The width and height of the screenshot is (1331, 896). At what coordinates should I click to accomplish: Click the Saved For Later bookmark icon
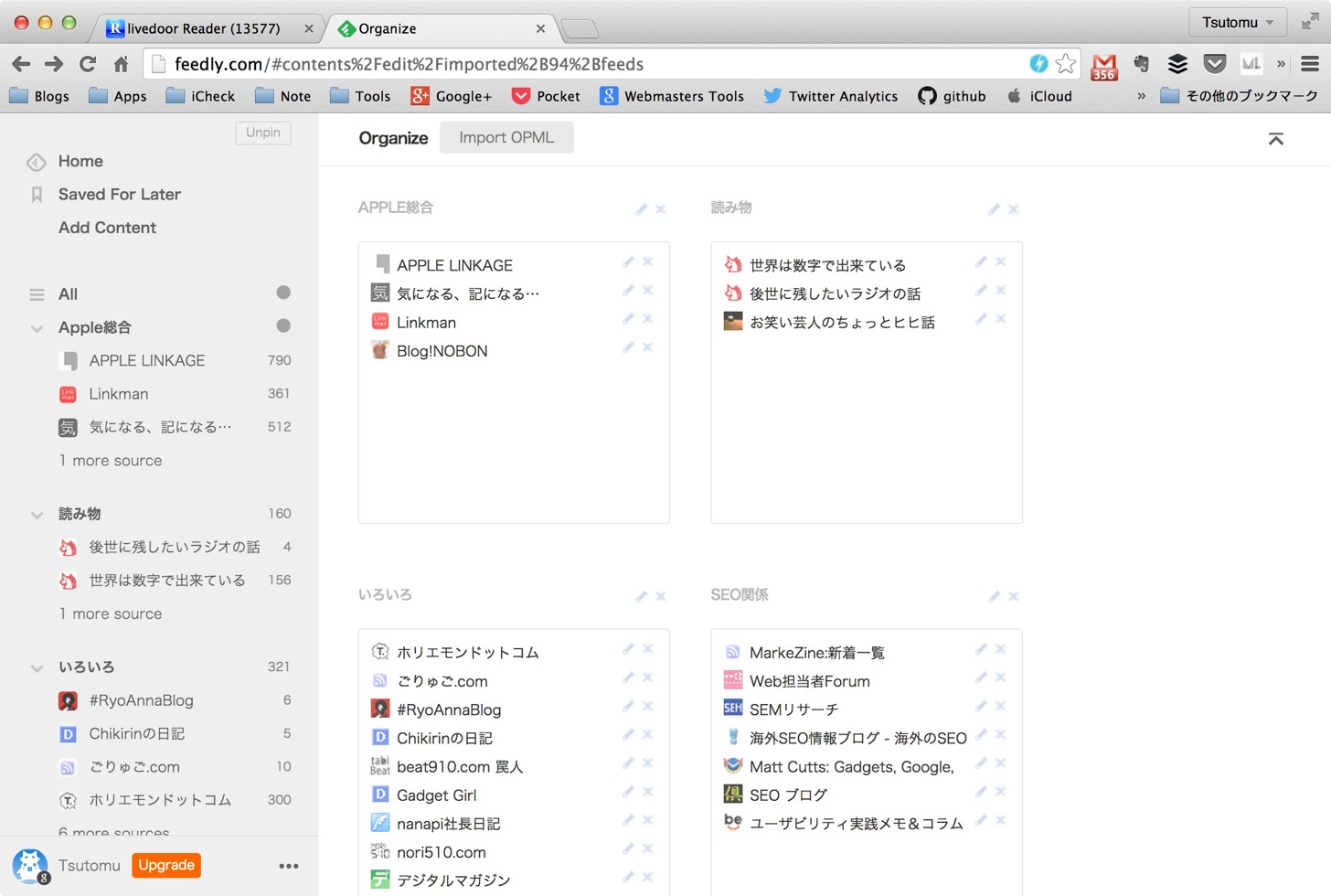click(x=37, y=195)
